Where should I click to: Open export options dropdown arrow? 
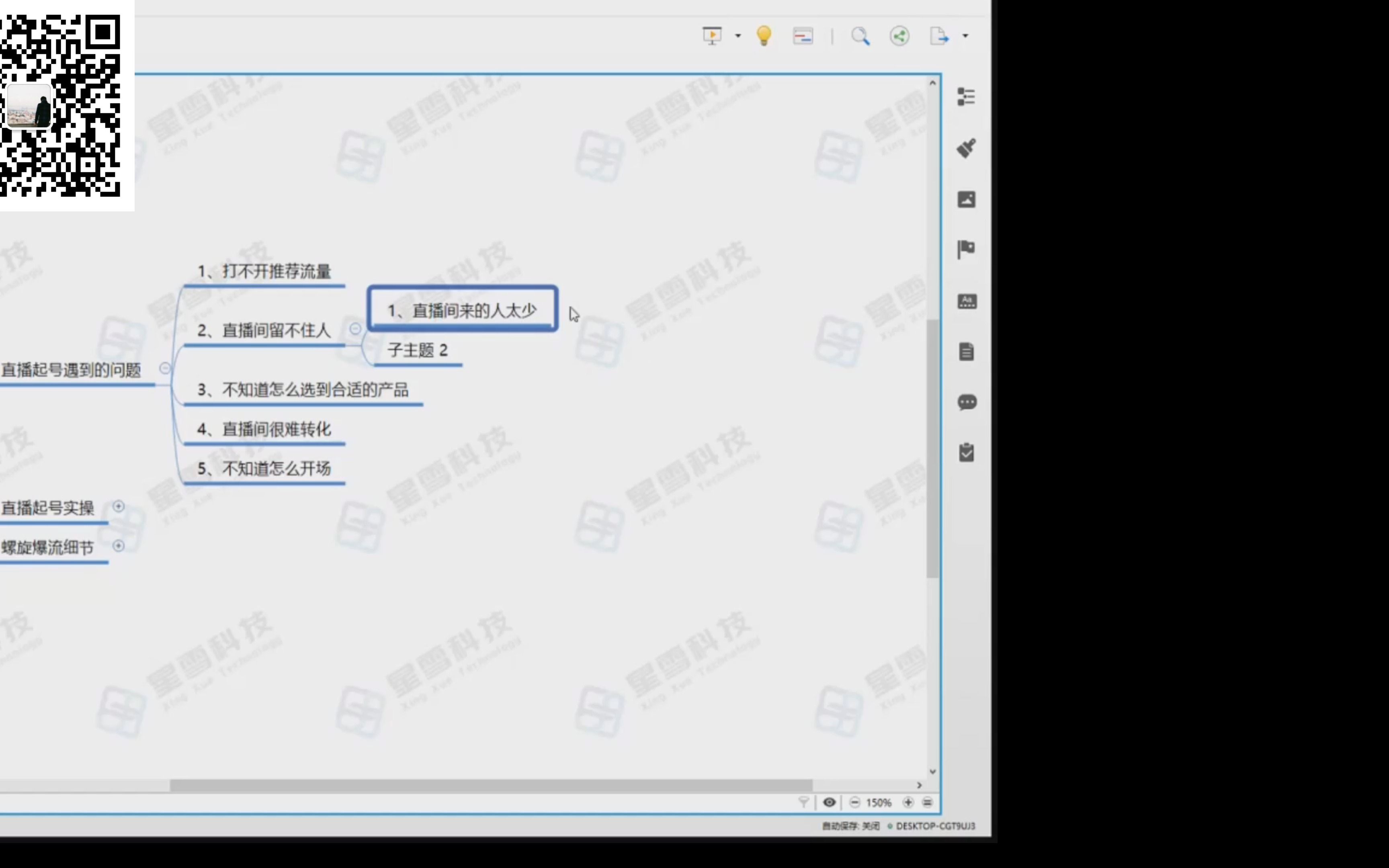pyautogui.click(x=965, y=36)
